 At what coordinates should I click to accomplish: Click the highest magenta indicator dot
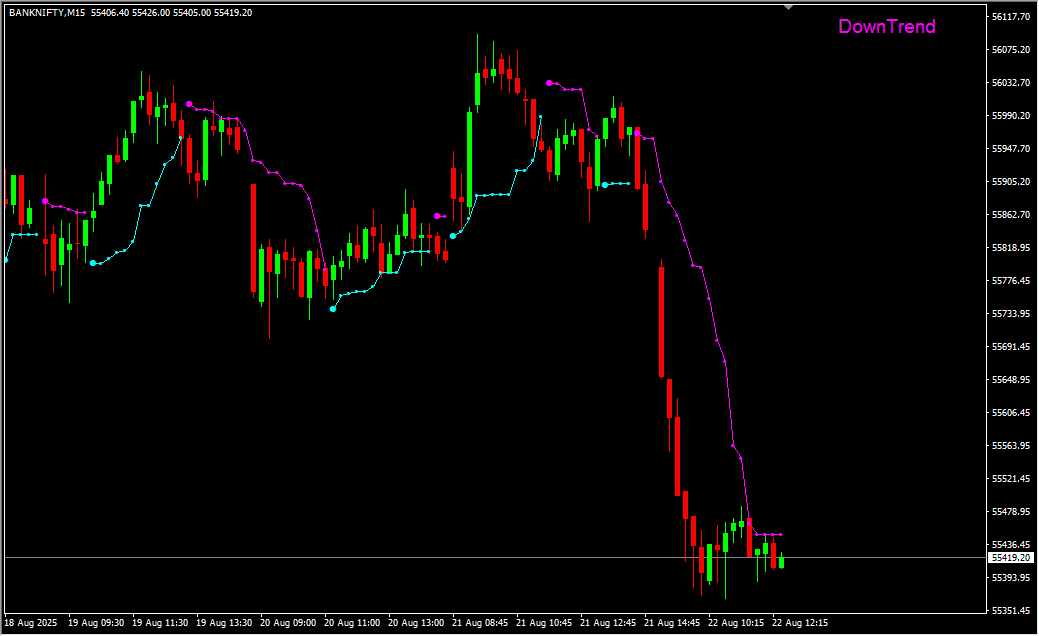point(549,83)
